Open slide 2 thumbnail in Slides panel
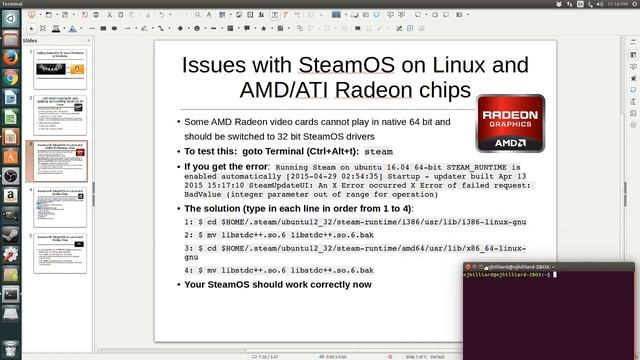Viewport: 640px width, 360px height. point(60,115)
